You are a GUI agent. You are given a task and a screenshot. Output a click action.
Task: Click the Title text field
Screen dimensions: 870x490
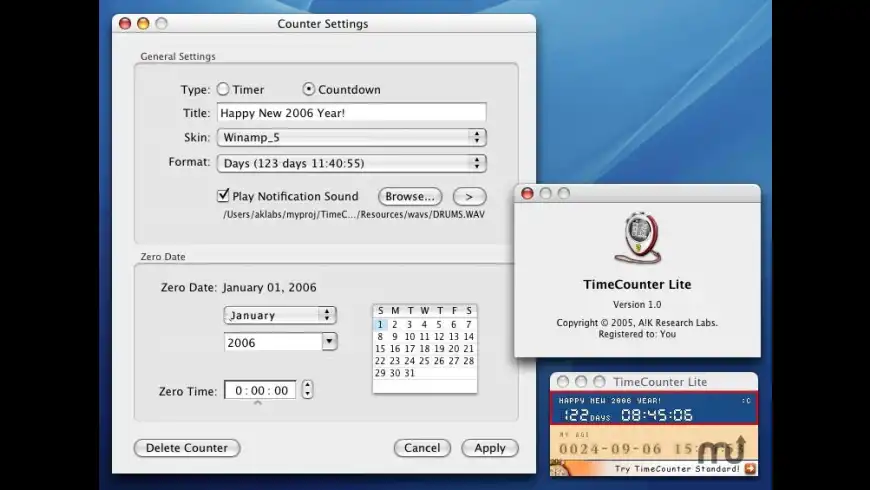[351, 113]
